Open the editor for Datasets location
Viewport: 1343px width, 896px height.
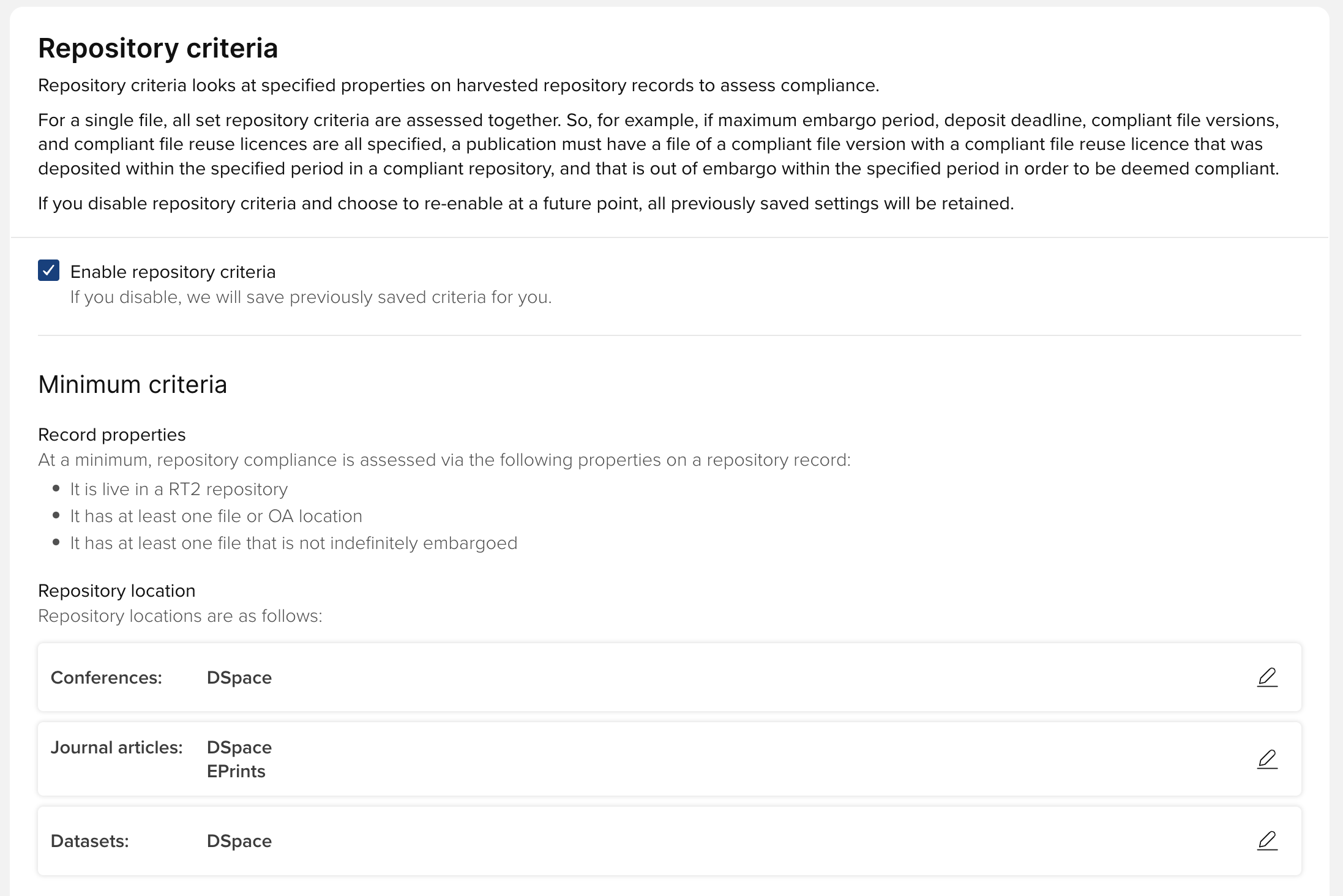(1267, 841)
